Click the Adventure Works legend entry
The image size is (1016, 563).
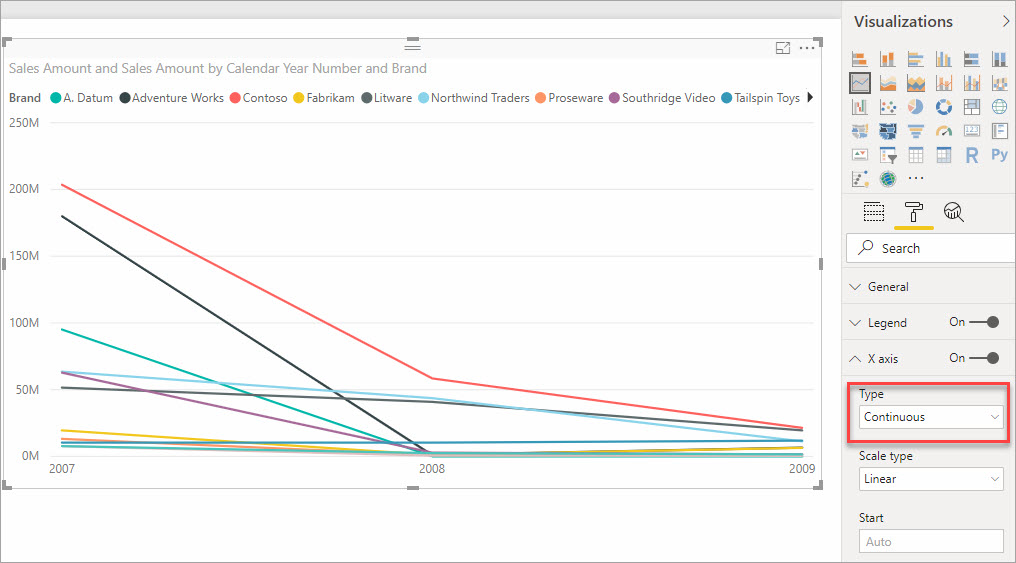[172, 98]
